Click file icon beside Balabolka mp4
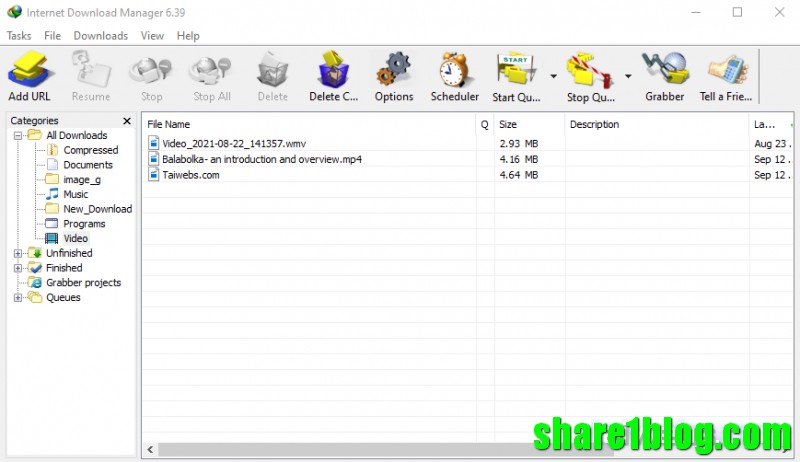 point(154,159)
